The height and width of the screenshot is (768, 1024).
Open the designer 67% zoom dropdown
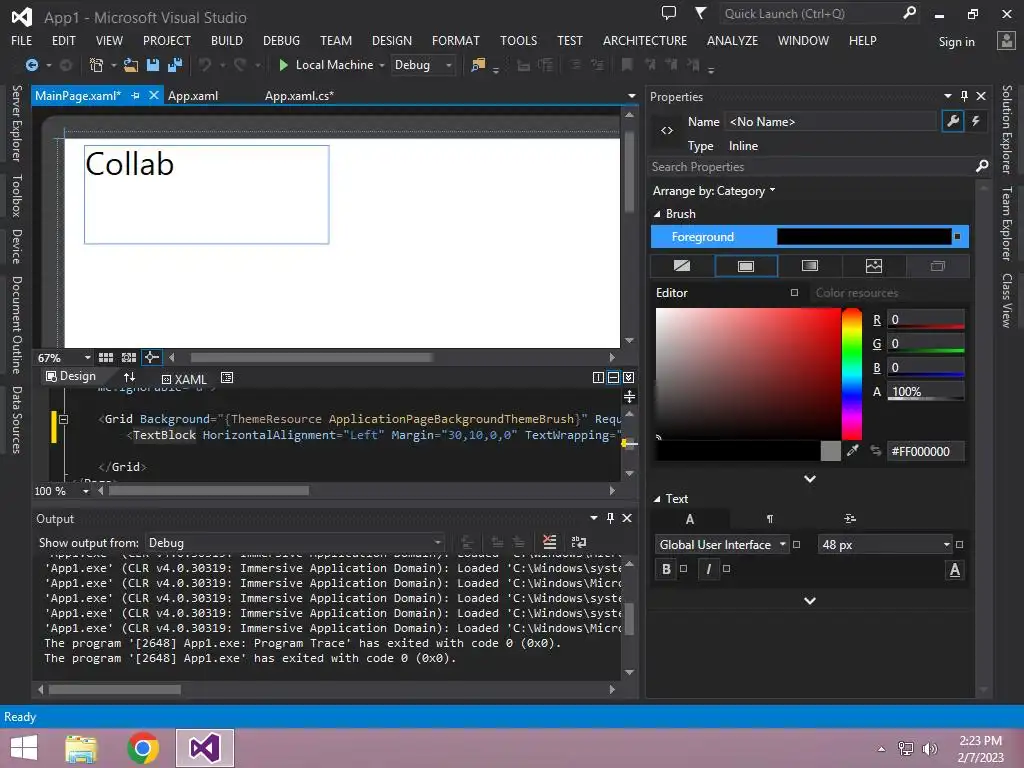[88, 358]
